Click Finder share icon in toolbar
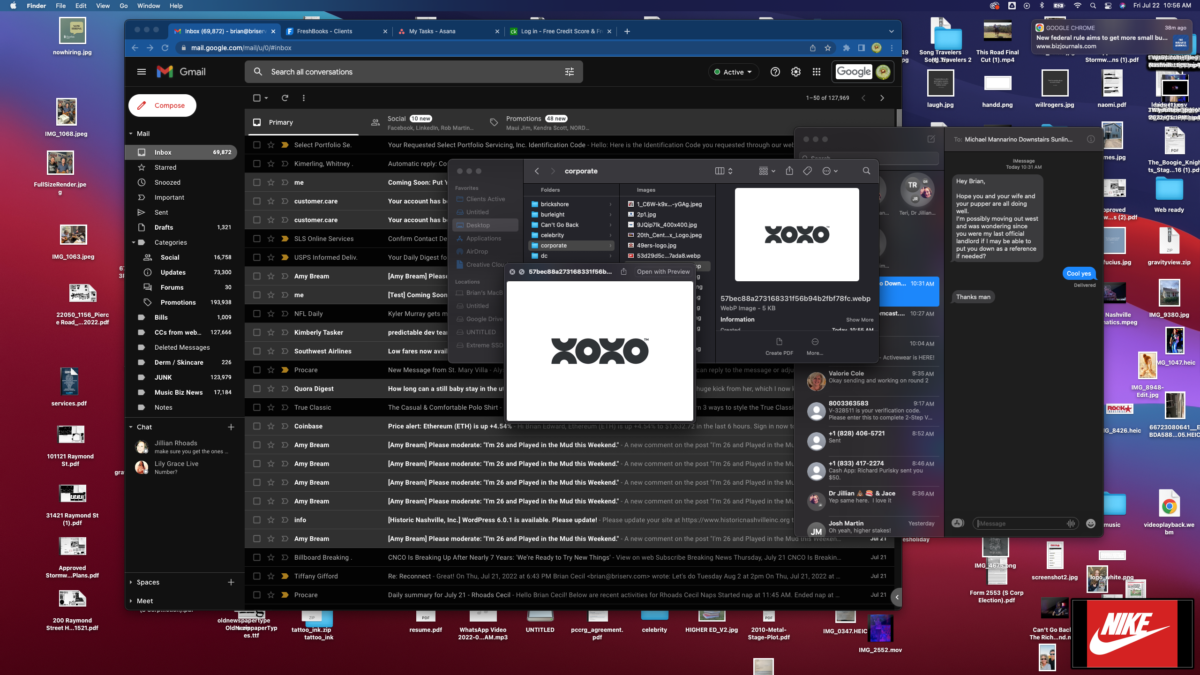This screenshot has height=675, width=1200. (x=789, y=171)
